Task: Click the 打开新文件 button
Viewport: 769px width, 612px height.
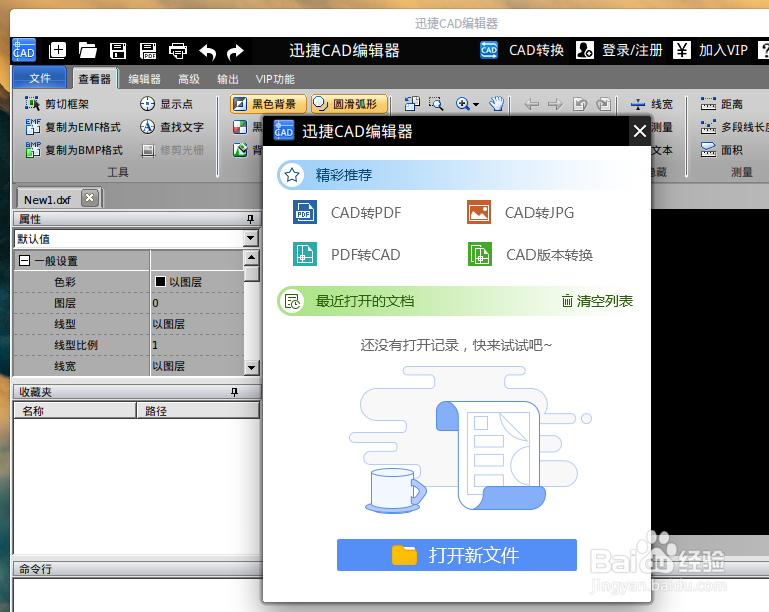Action: pyautogui.click(x=457, y=555)
